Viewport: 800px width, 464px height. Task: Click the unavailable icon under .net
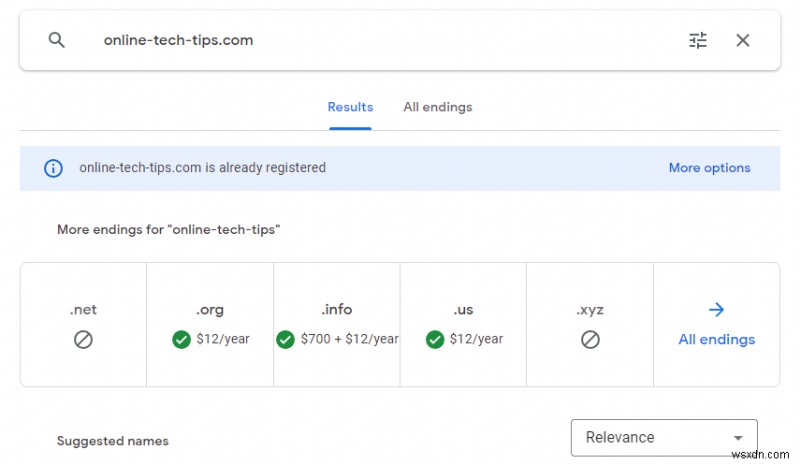coord(83,339)
